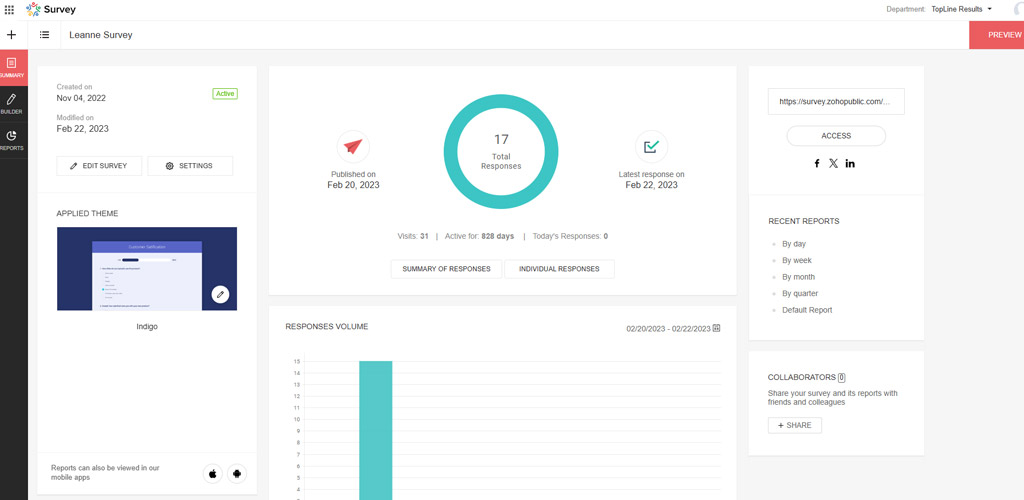Viewport: 1024px width, 500px height.
Task: Open the Default Report link
Action: point(807,310)
